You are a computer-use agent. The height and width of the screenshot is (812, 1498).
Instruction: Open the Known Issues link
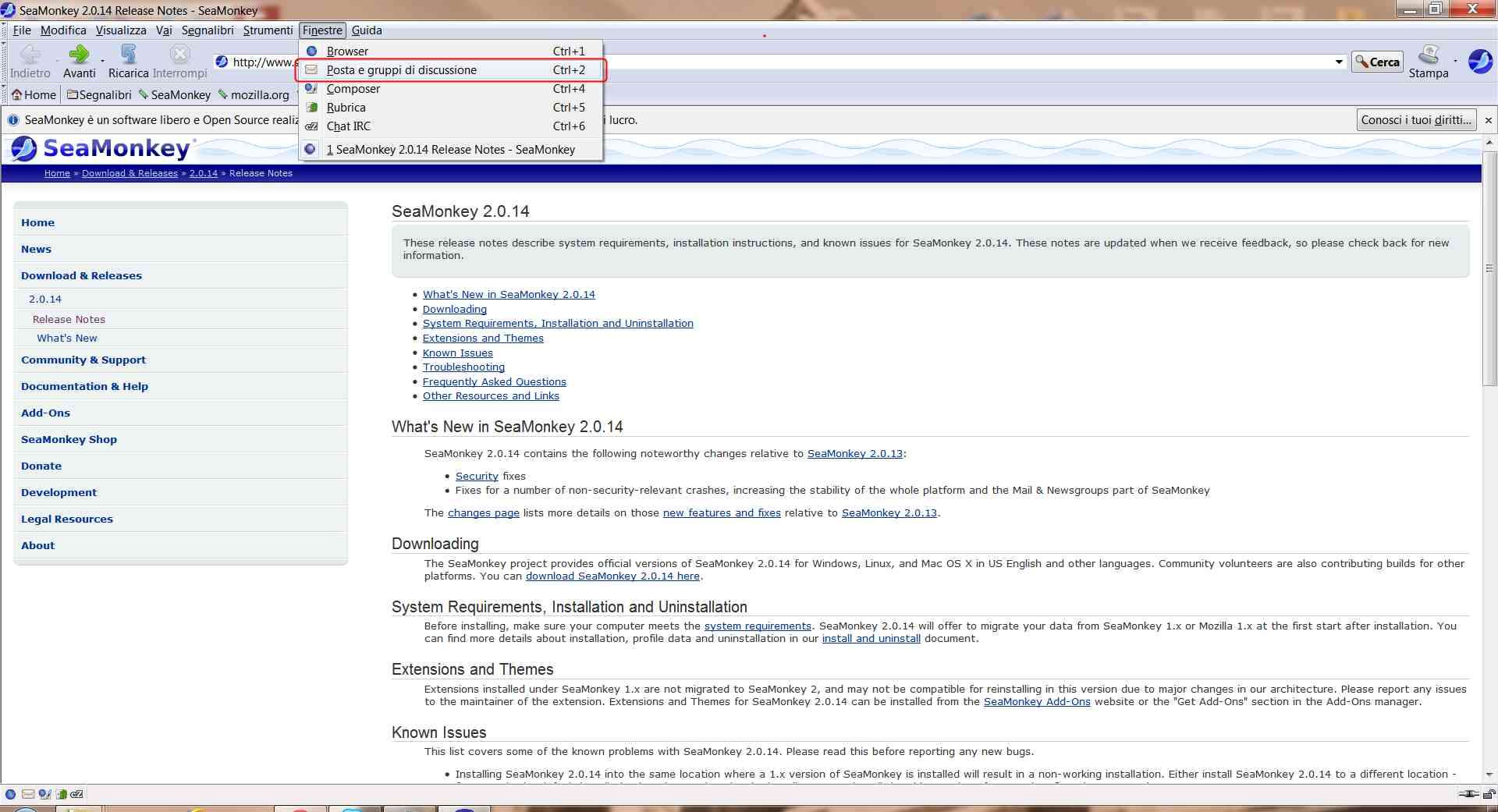457,353
